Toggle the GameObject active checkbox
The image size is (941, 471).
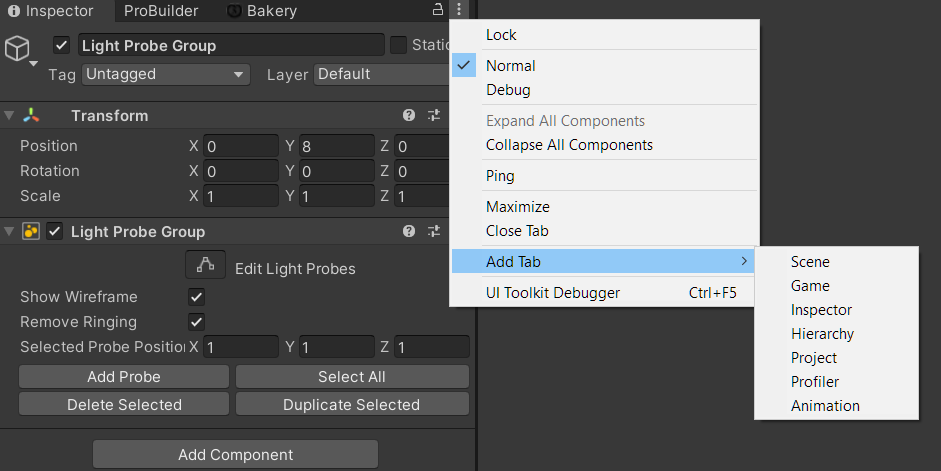[63, 45]
